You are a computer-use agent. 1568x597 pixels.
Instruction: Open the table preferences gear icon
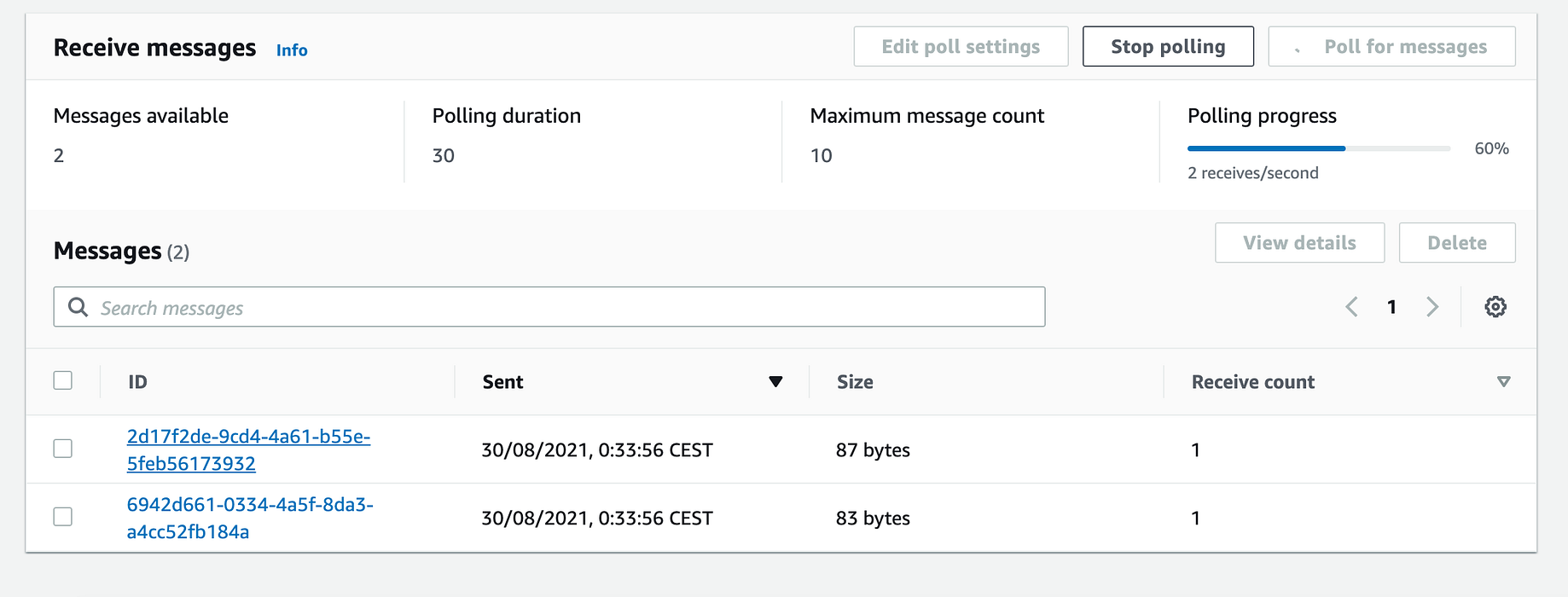point(1495,307)
